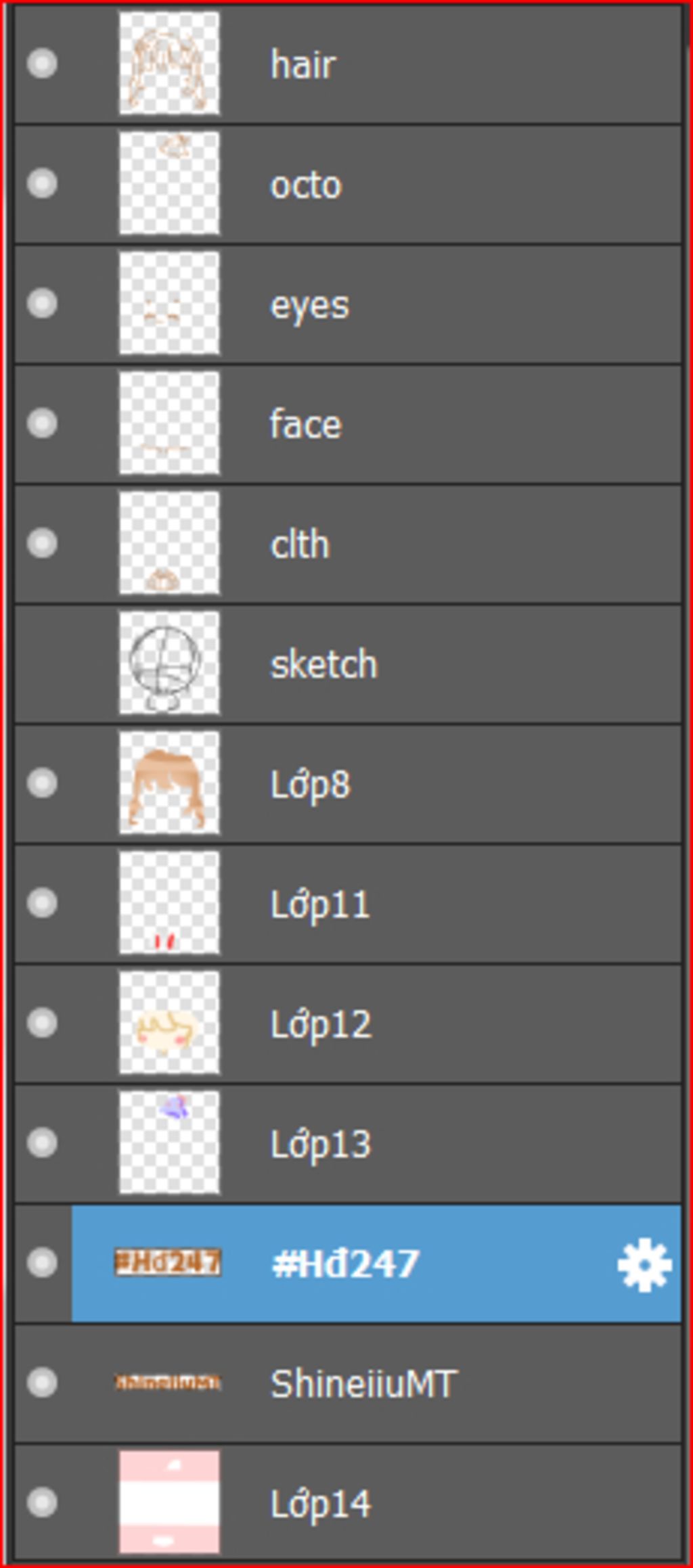
Task: Select the pink Lớp14 background thumbnail
Action: (x=169, y=1502)
